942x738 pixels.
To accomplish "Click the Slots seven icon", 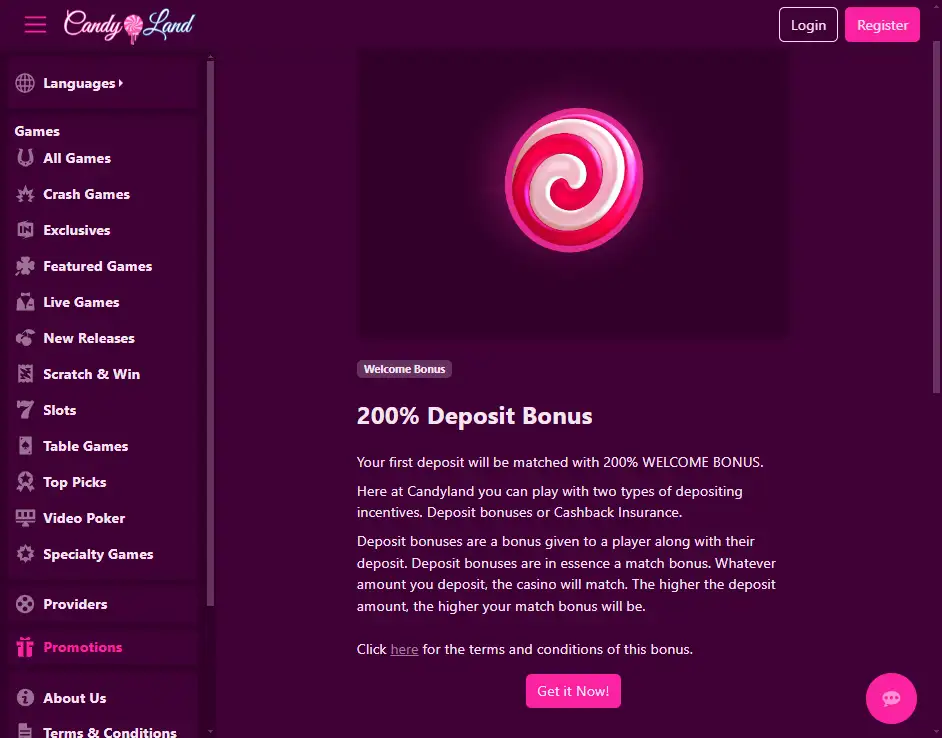I will [25, 410].
